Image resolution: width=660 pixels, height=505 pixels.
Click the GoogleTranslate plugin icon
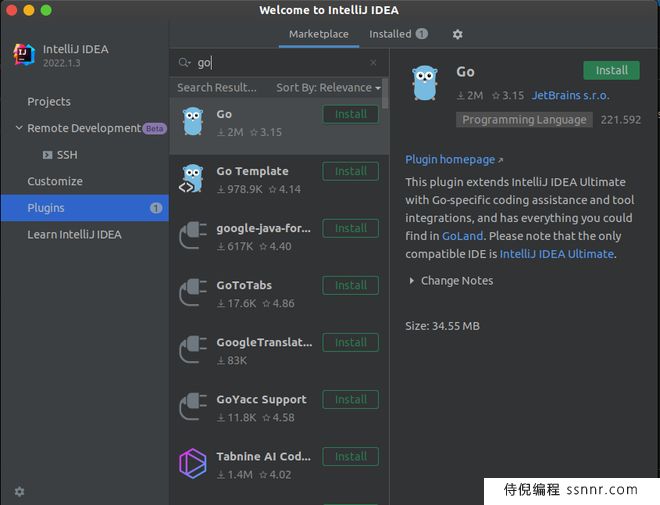click(x=193, y=349)
